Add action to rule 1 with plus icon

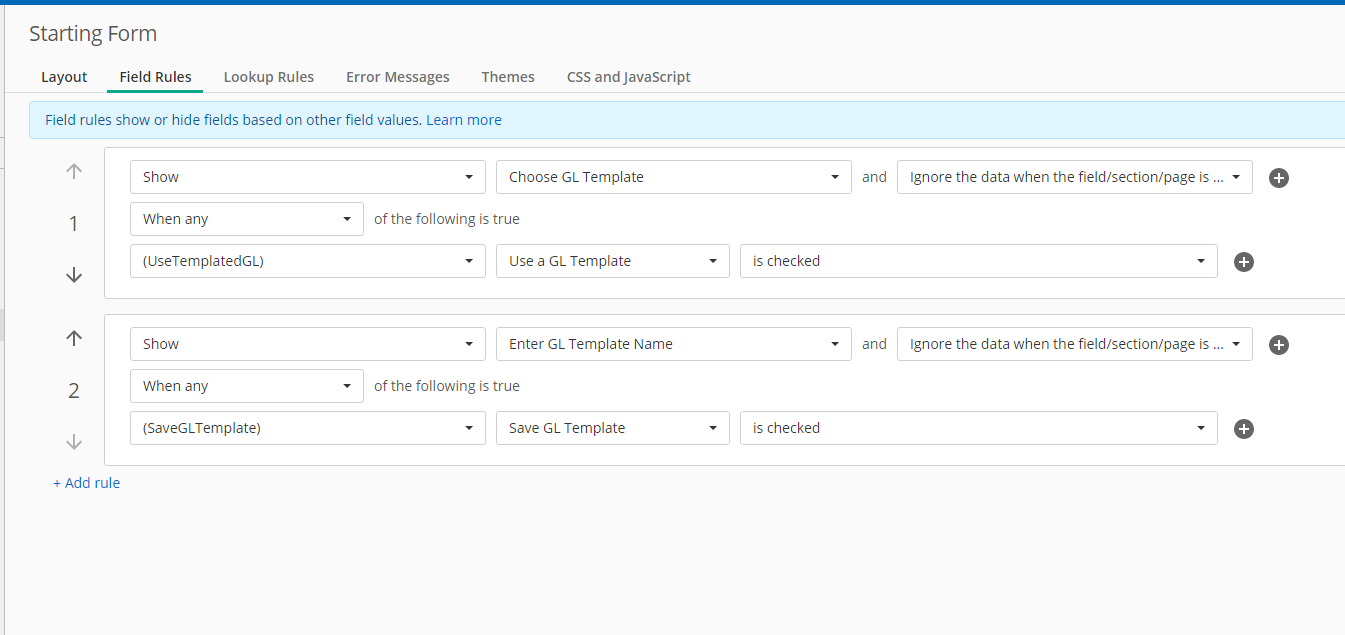[1278, 178]
